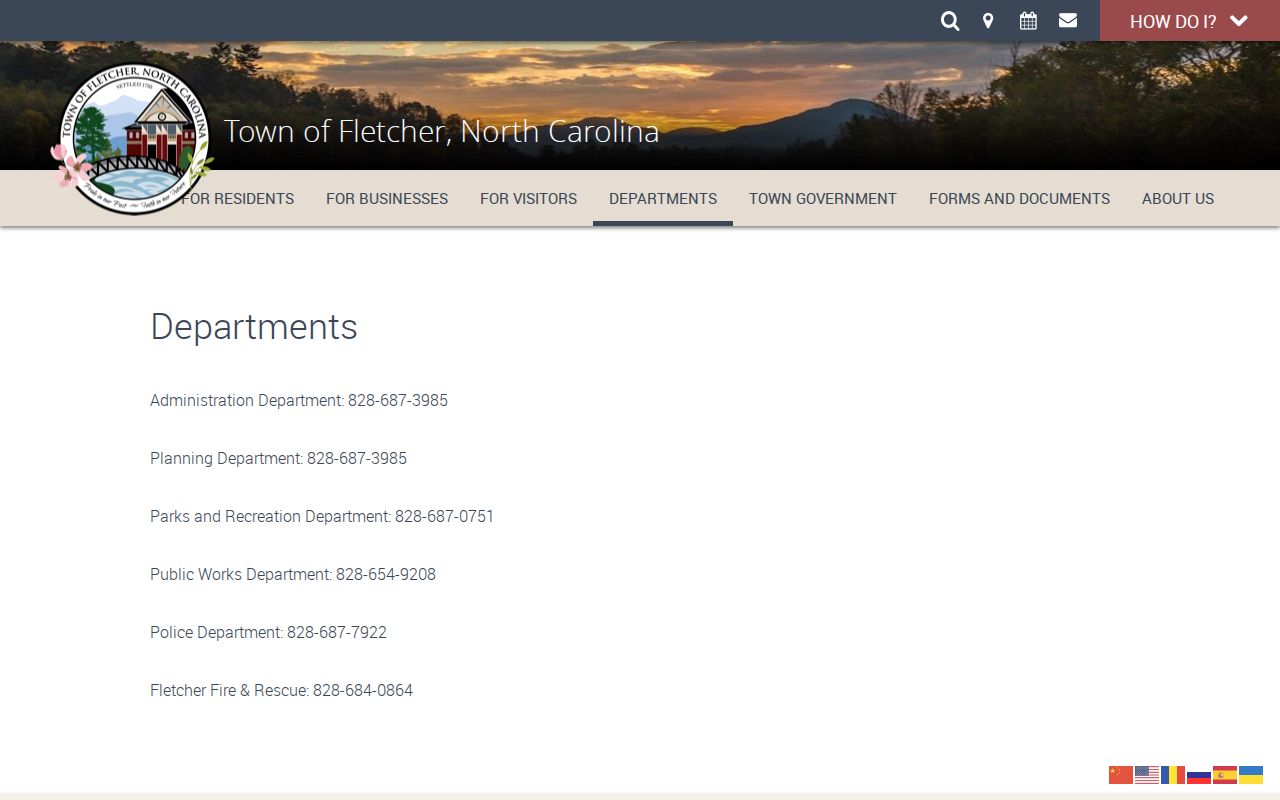1280x800 pixels.
Task: Open the About Us menu
Action: 1178,198
